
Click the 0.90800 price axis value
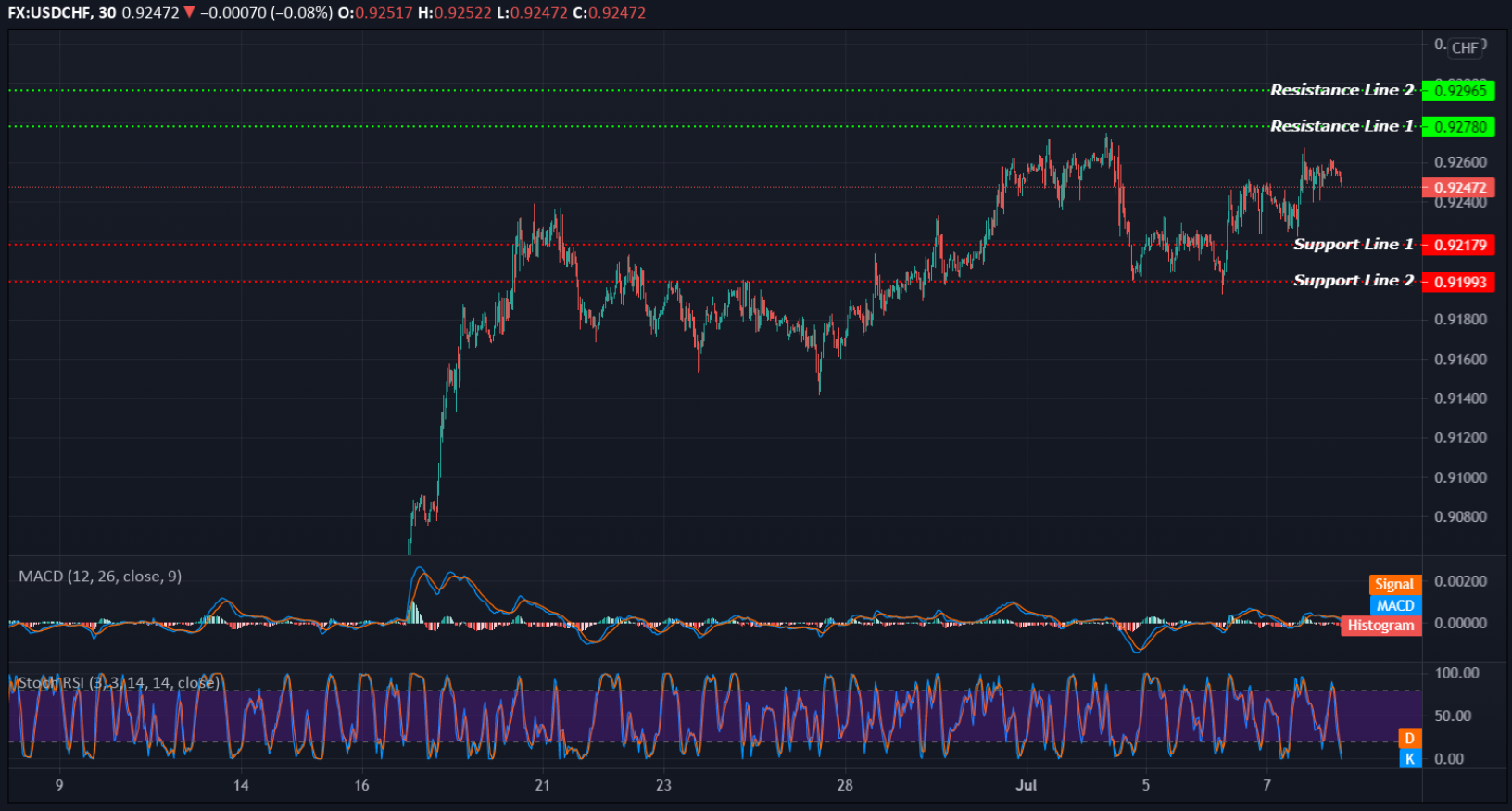pos(1460,517)
